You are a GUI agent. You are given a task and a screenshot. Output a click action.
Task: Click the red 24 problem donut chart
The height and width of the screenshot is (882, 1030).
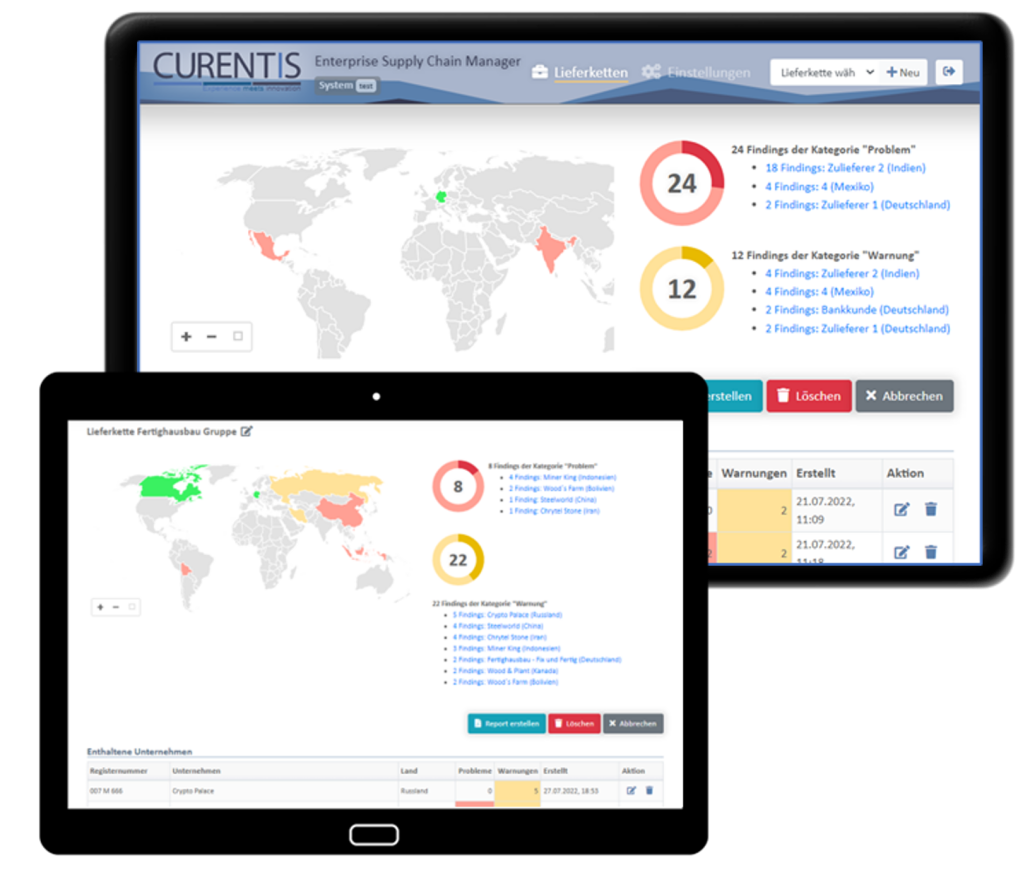(682, 183)
